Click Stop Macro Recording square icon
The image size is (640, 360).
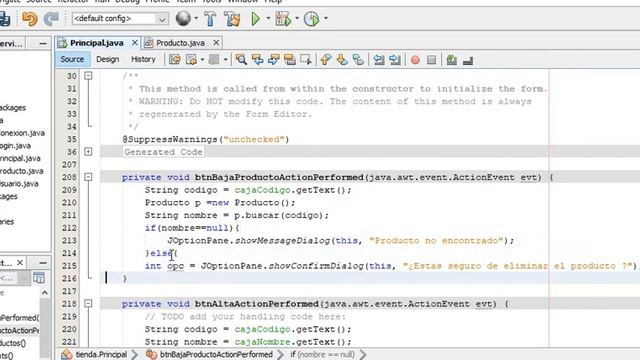tap(431, 60)
